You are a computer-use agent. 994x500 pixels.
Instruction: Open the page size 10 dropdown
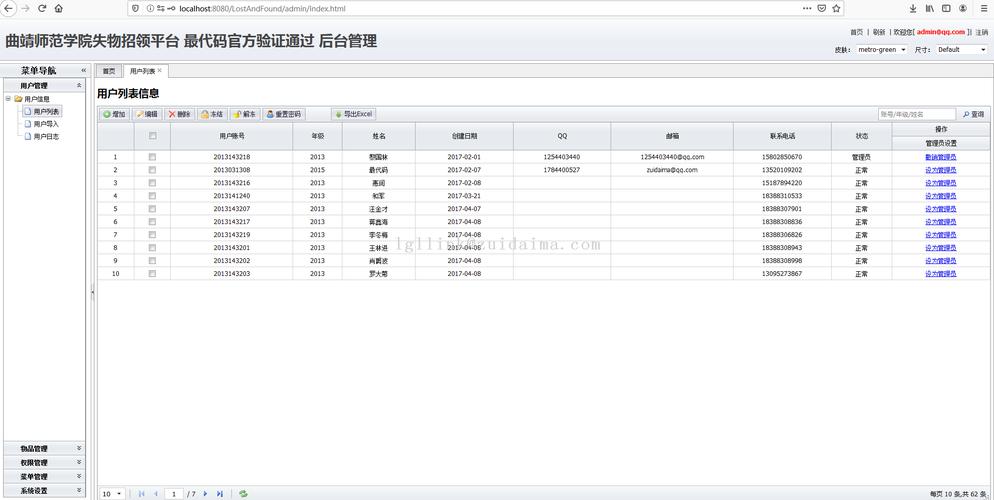point(113,494)
